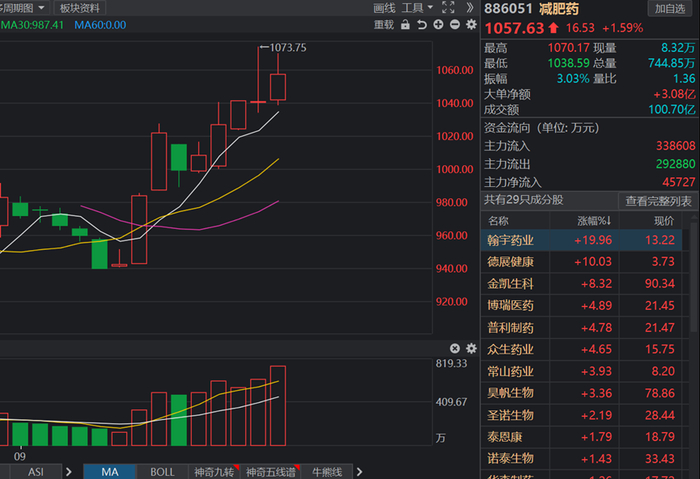Screen dimensions: 700x479
Task: Expand the 工具 tools dropdown
Action: pyautogui.click(x=417, y=8)
